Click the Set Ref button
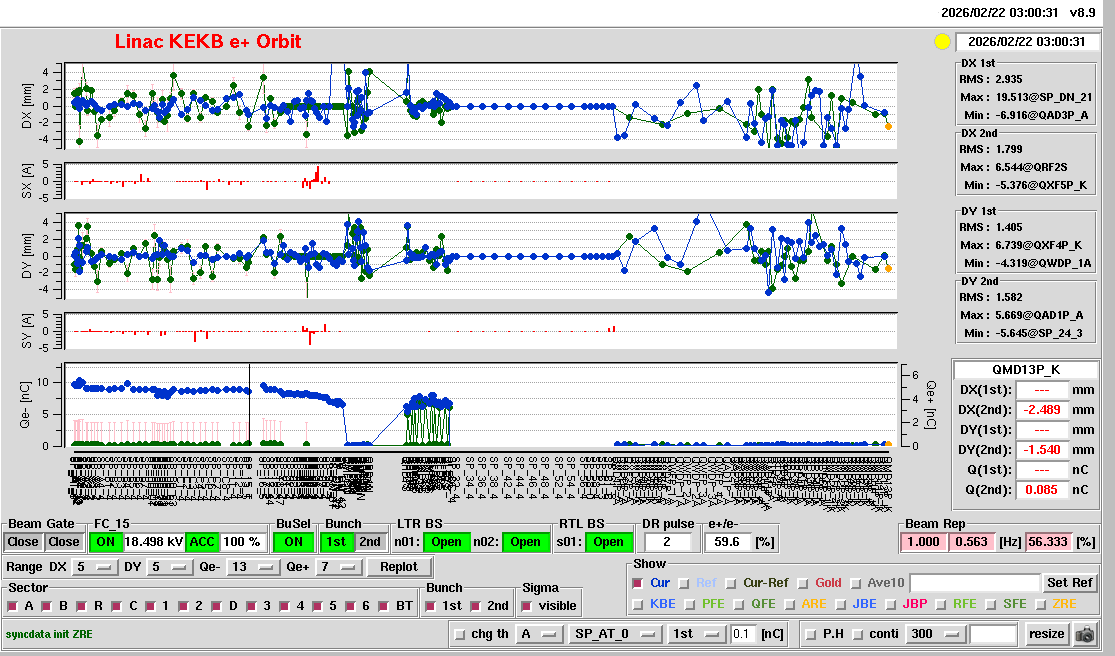The height and width of the screenshot is (656, 1115). pyautogui.click(x=1070, y=583)
